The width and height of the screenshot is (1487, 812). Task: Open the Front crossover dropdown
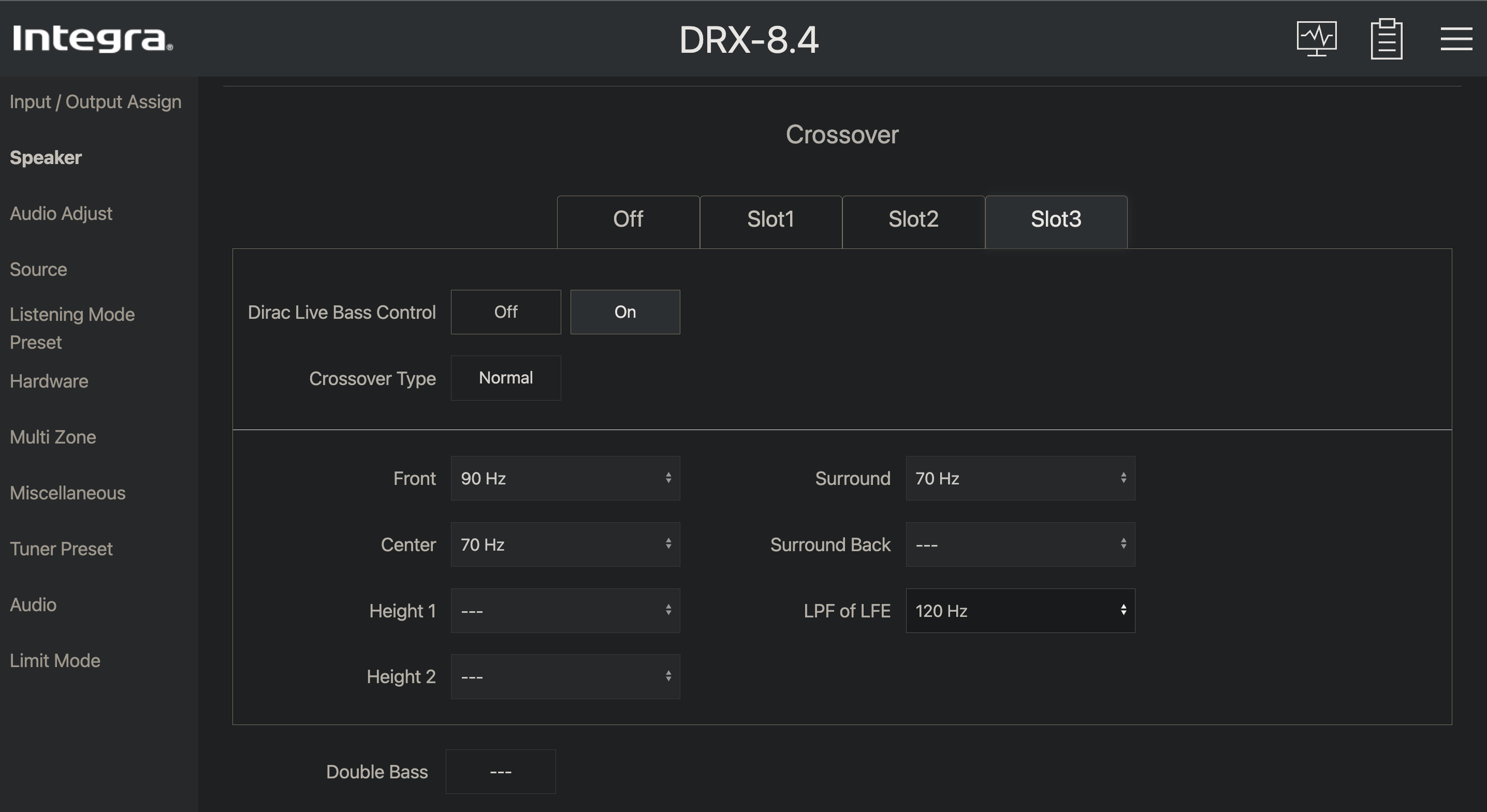[565, 478]
